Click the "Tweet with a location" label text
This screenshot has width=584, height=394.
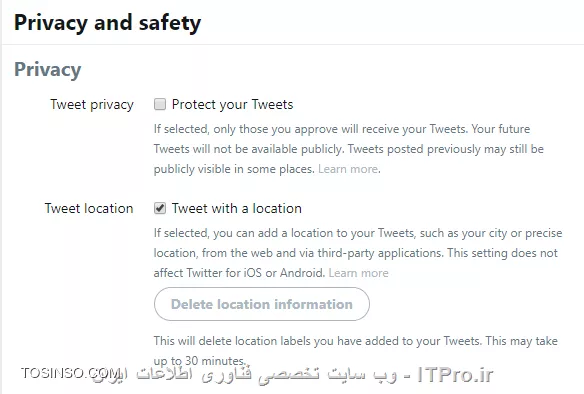[237, 209]
